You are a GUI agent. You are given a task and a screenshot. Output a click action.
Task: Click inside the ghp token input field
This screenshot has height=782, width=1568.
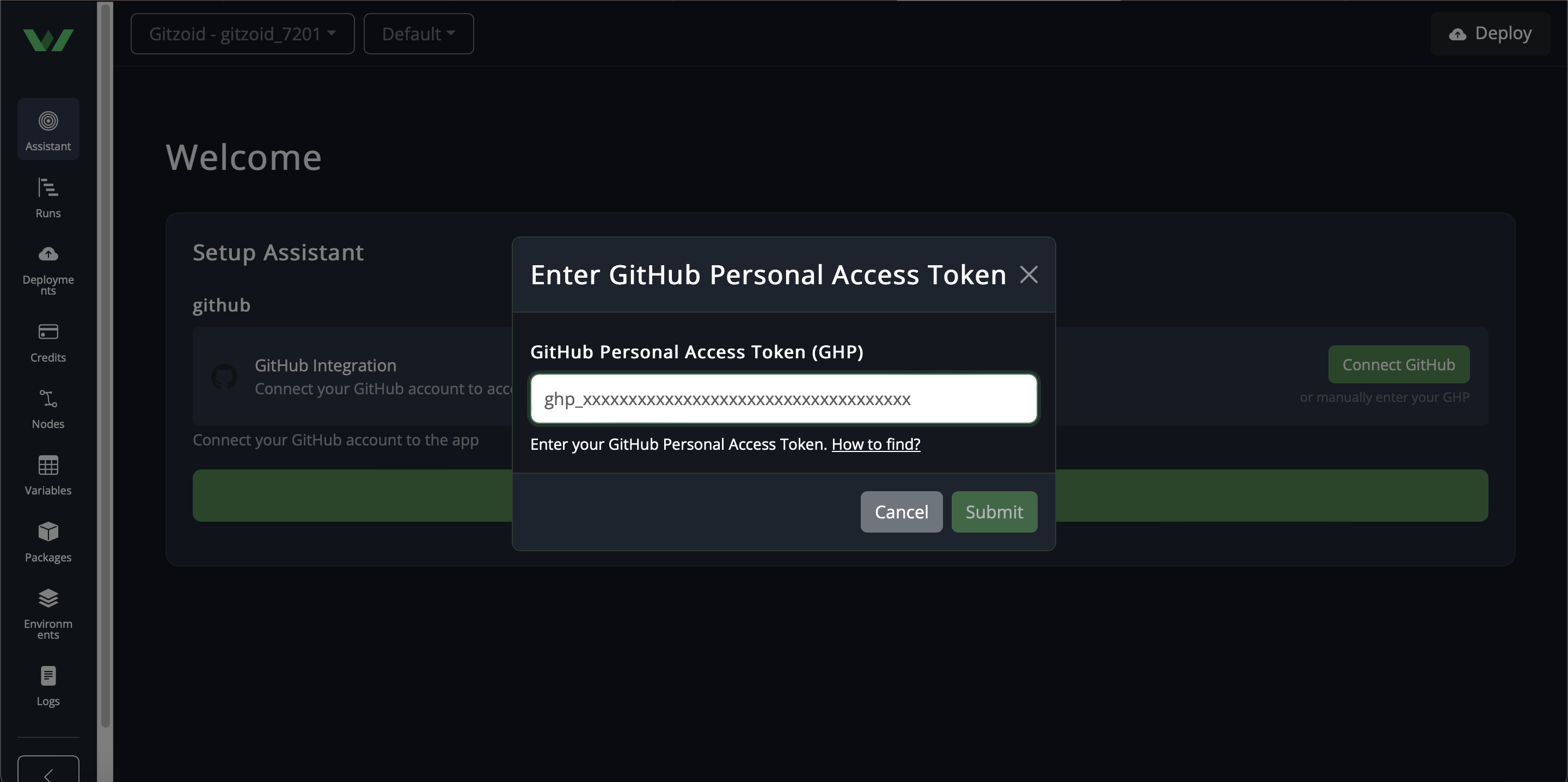(x=783, y=398)
